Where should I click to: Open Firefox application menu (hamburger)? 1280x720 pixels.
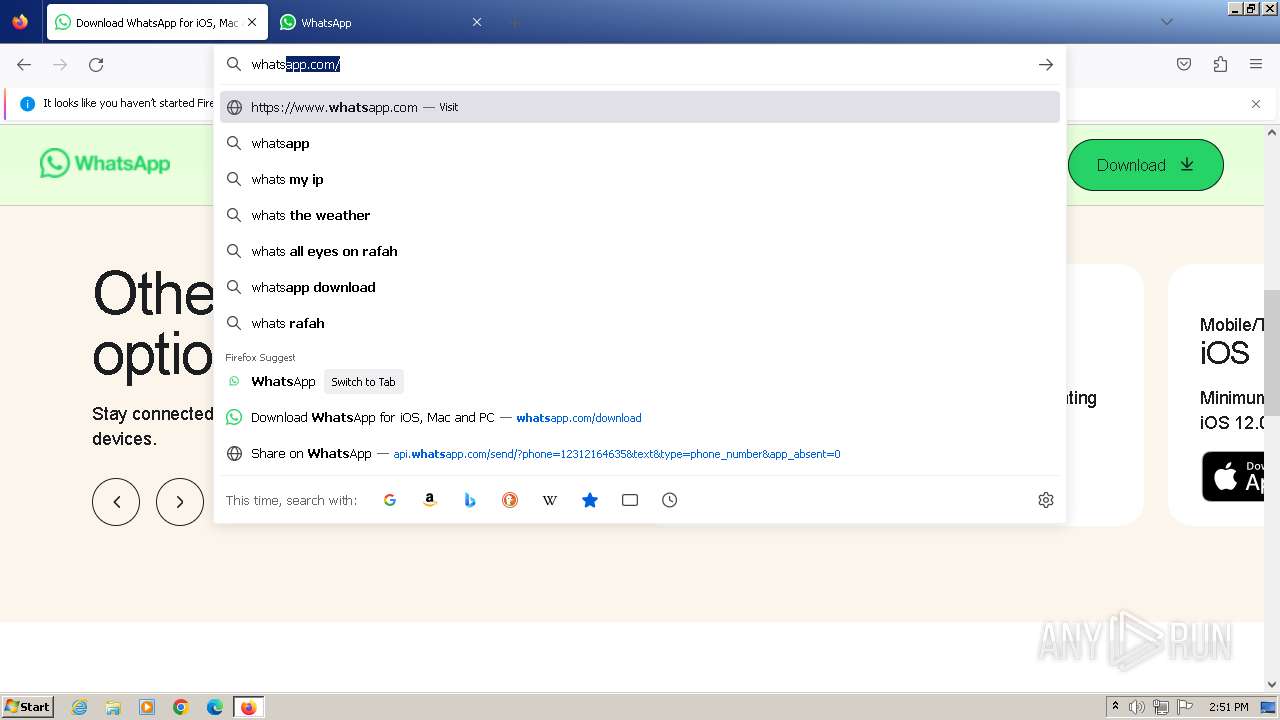click(x=1256, y=64)
